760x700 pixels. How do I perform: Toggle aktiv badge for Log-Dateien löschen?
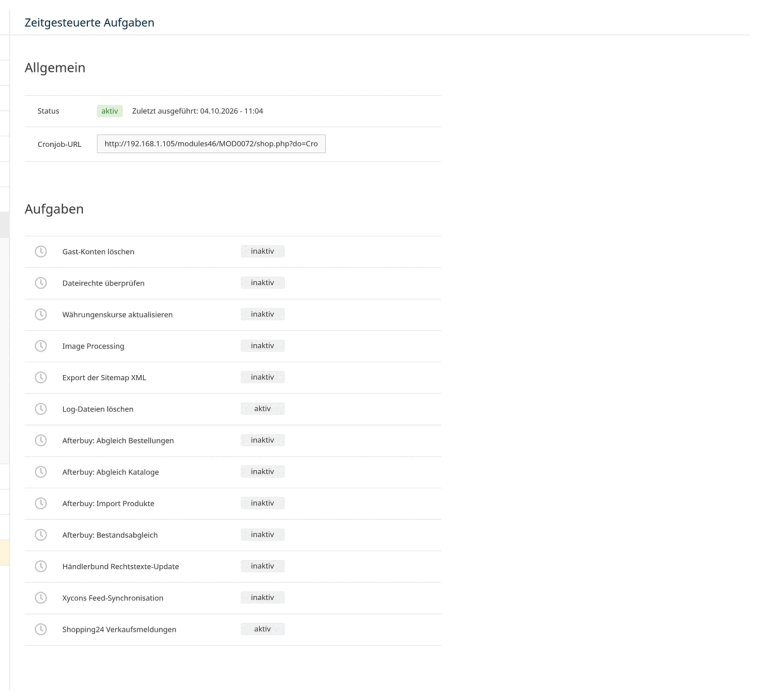263,409
